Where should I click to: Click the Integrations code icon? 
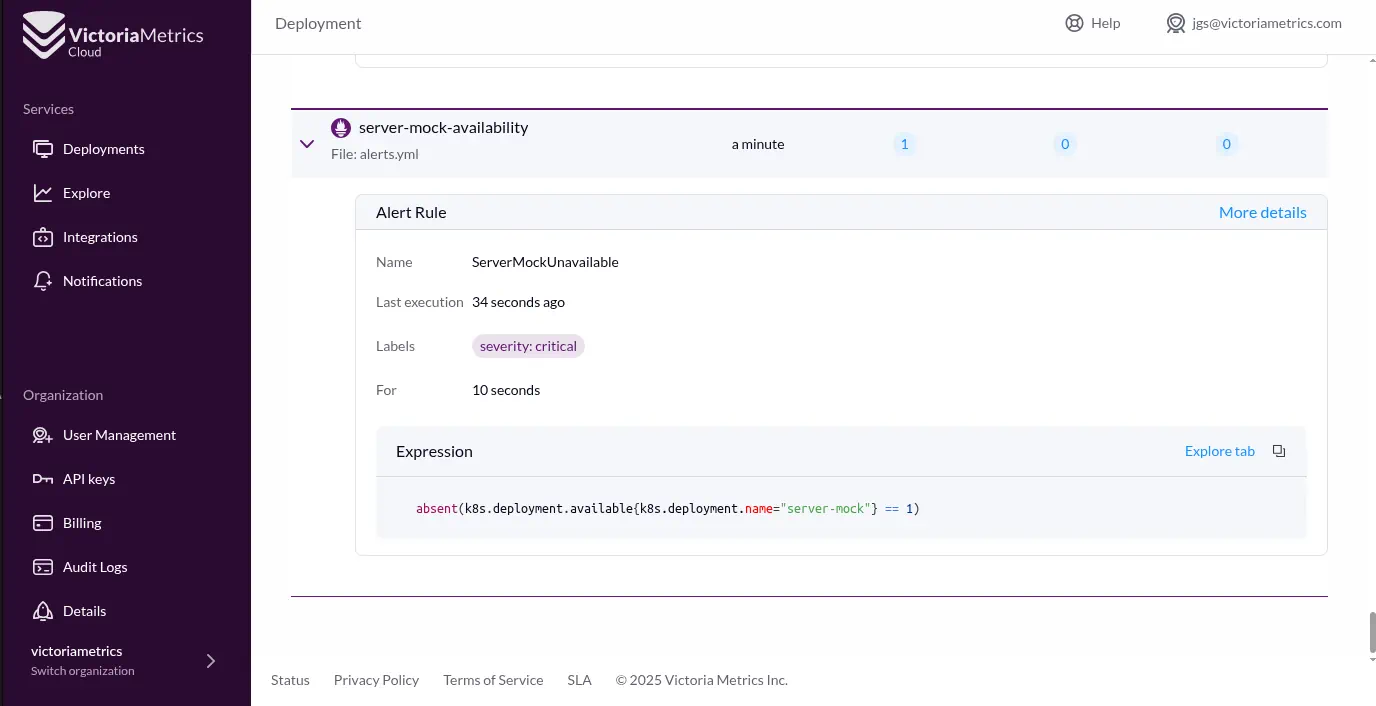pos(43,237)
